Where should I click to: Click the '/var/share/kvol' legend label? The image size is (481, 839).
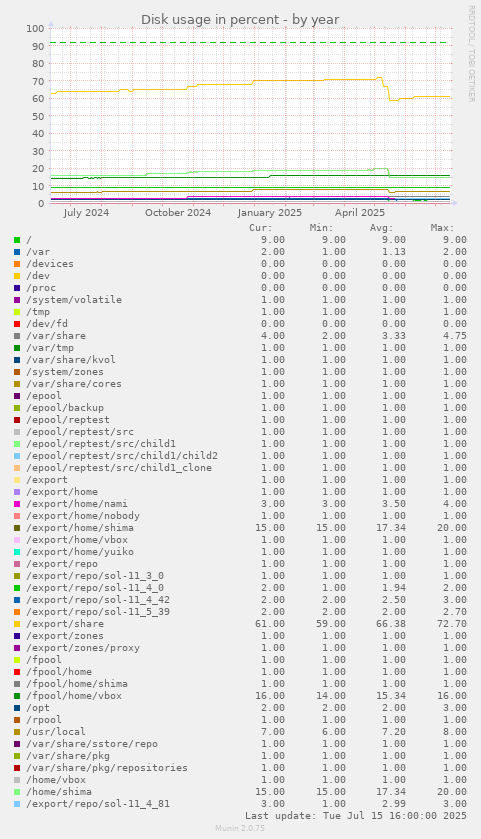[71, 360]
